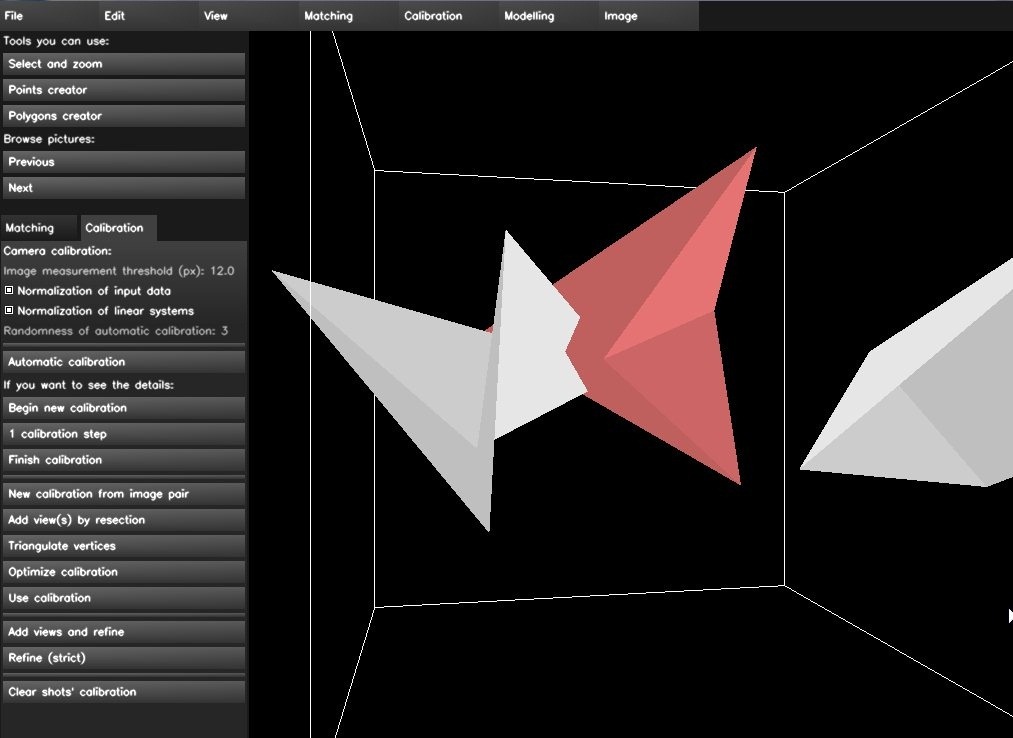The image size is (1013, 738).
Task: Start Optimize calibration
Action: pyautogui.click(x=124, y=572)
